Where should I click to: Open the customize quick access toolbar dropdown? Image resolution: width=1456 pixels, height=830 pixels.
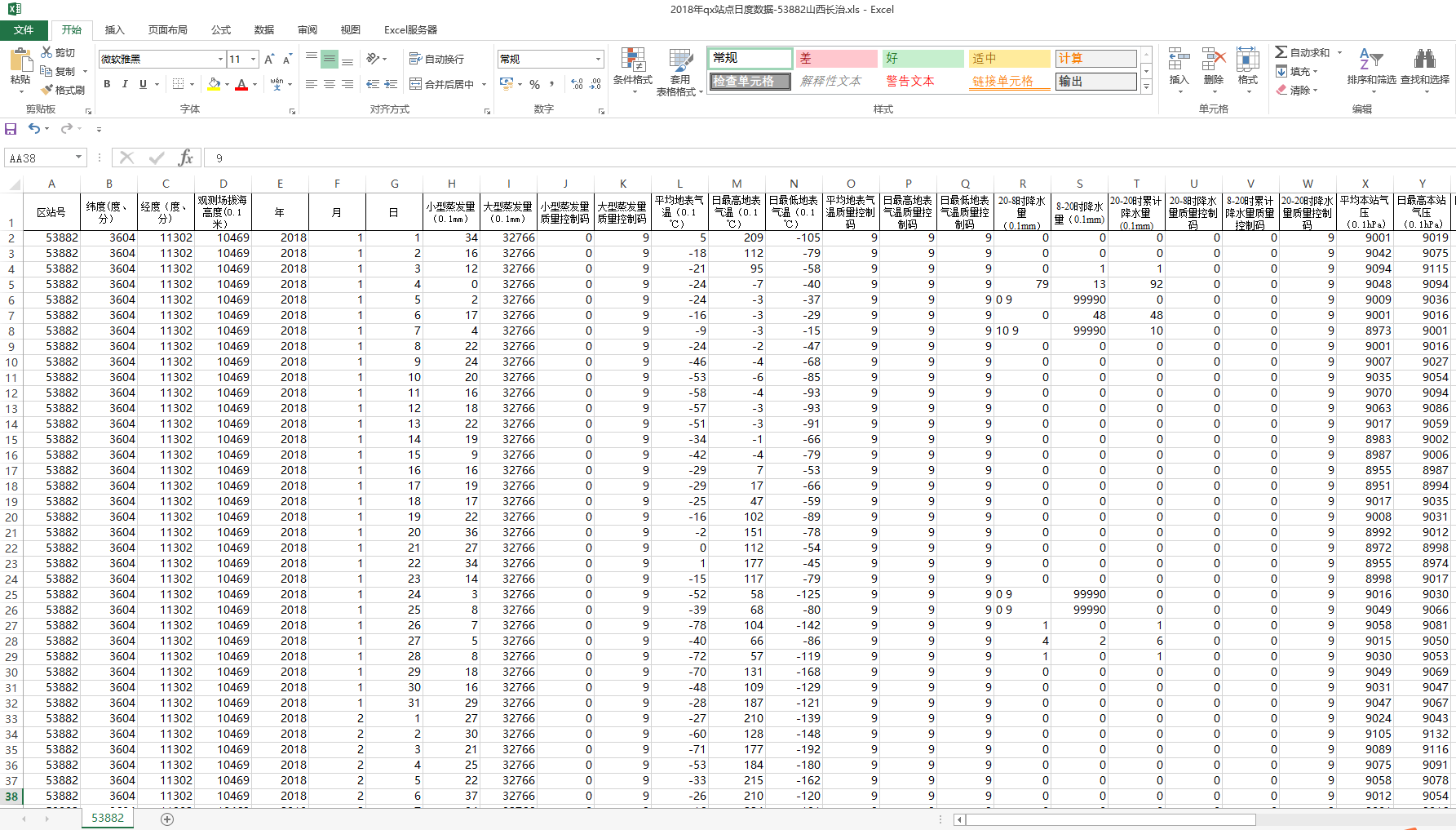(99, 129)
